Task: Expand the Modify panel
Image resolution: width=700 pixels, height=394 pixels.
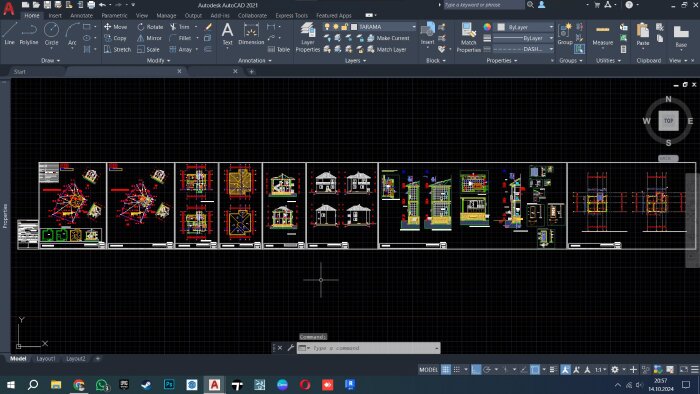Action: [x=158, y=60]
